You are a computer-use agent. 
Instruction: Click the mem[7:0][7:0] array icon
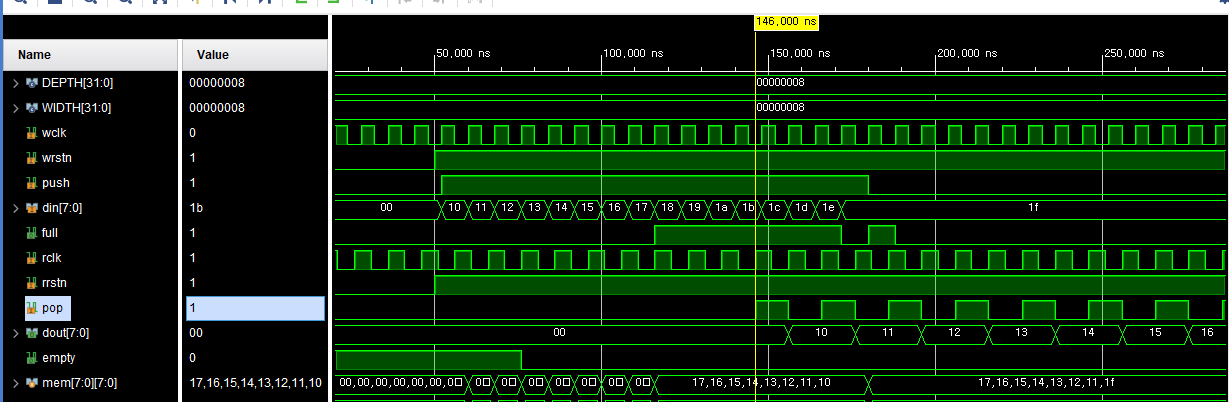32,383
